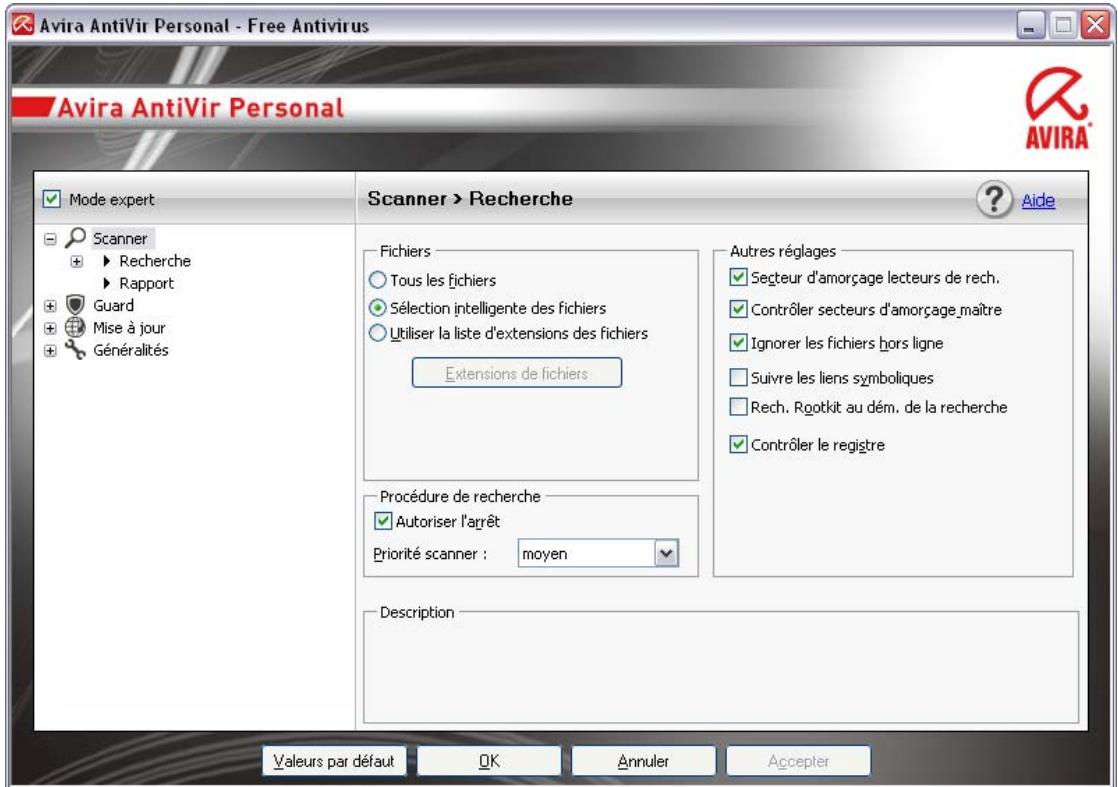Screen dimensions: 1118x787
Task: Expand the Mise à jour node
Action: [x=50, y=328]
